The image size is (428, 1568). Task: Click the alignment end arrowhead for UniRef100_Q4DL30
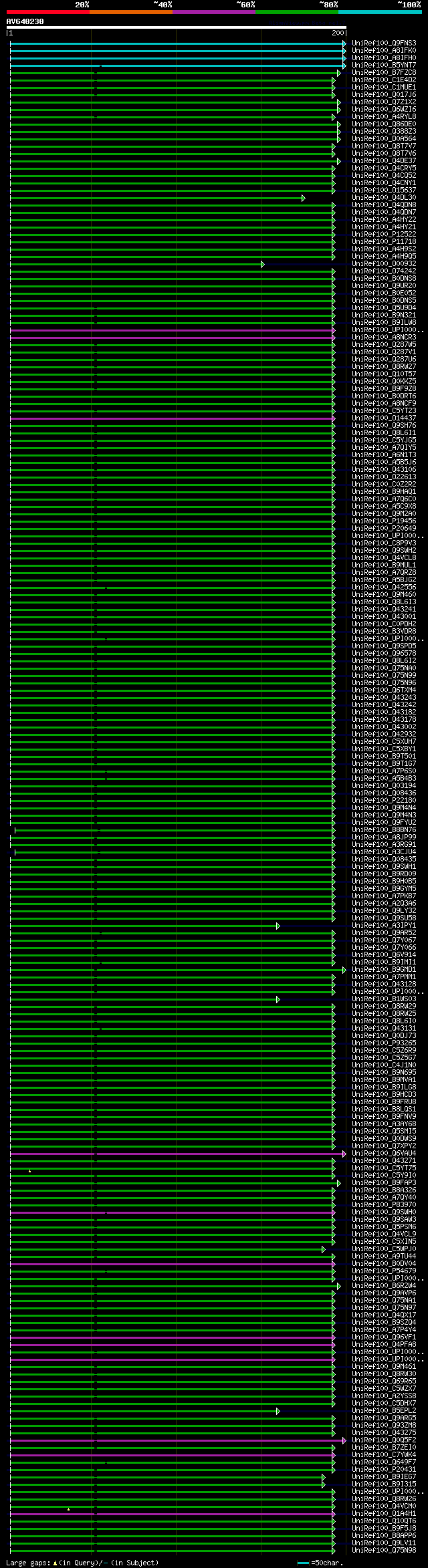[304, 198]
